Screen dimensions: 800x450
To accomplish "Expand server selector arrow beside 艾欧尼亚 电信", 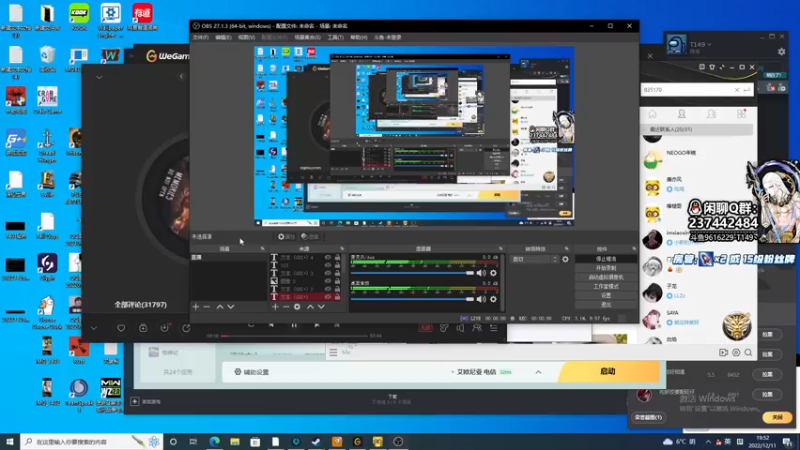I will pyautogui.click(x=538, y=372).
